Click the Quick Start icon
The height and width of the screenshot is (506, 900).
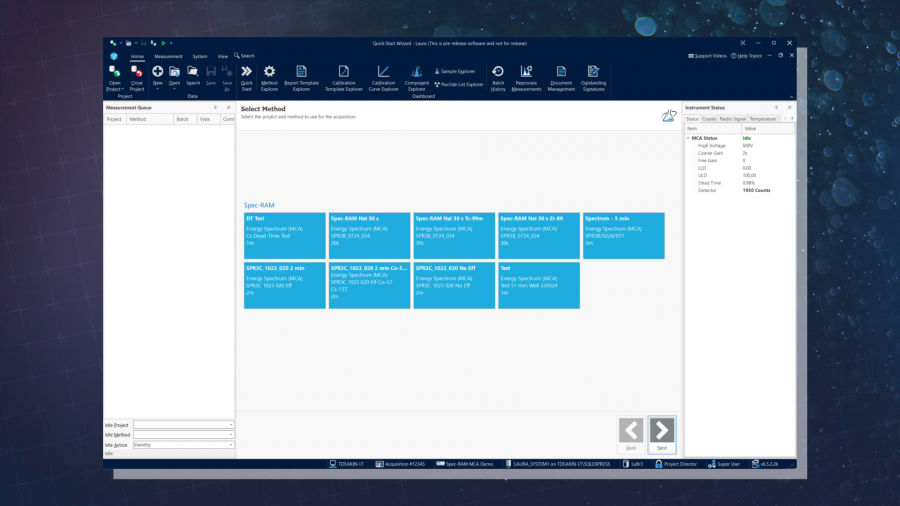coord(246,78)
